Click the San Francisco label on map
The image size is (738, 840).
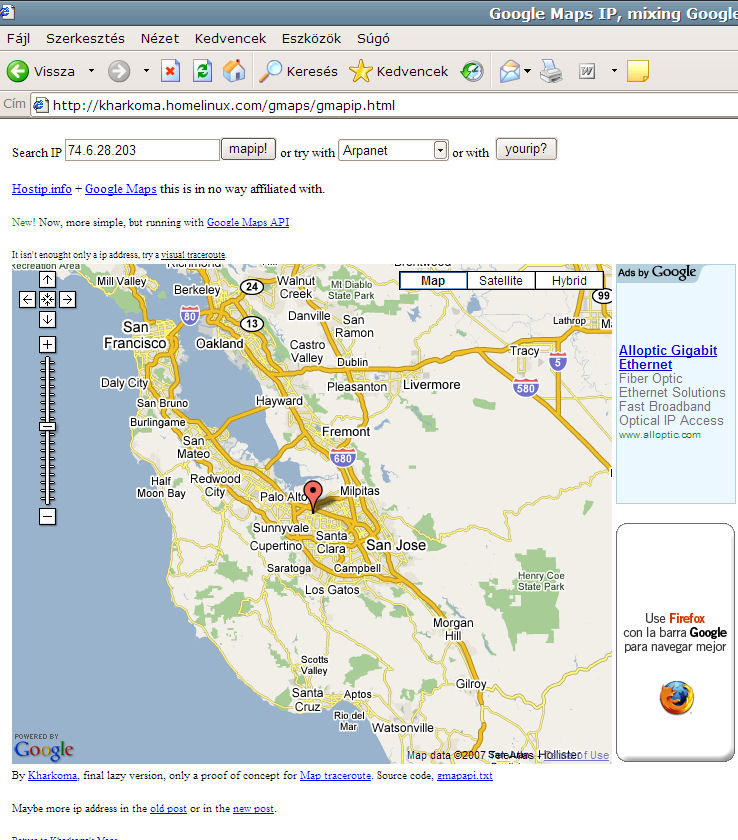tap(135, 335)
